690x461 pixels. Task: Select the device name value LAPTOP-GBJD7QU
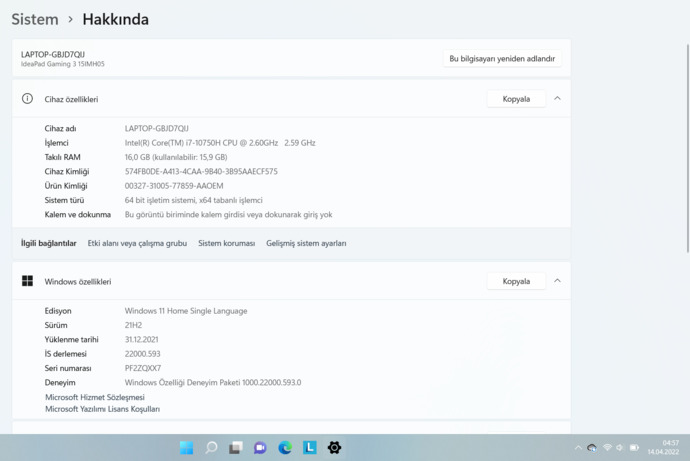click(157, 128)
